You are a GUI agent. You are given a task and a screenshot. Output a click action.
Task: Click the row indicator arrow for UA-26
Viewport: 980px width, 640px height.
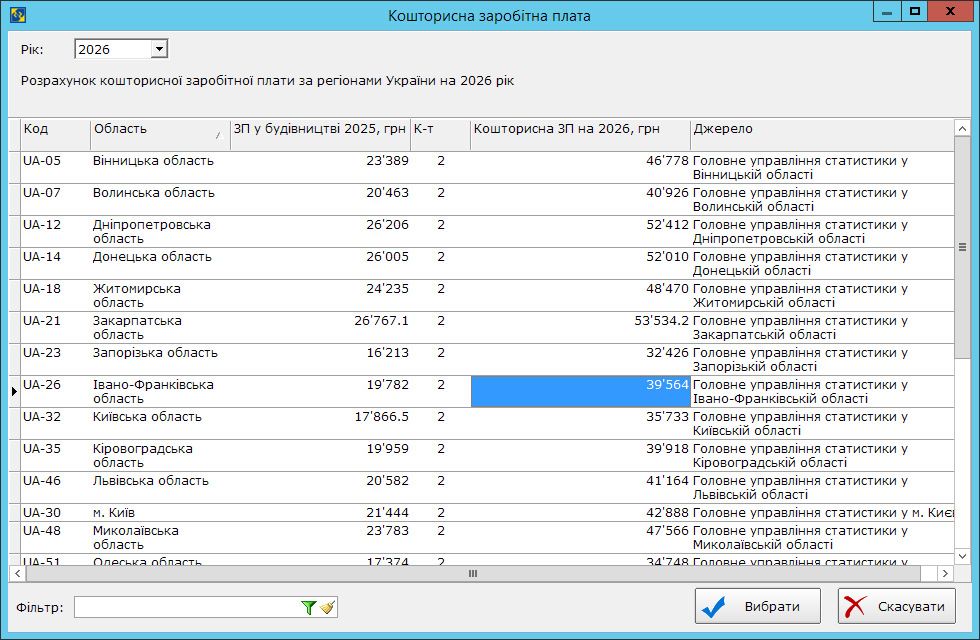click(14, 391)
